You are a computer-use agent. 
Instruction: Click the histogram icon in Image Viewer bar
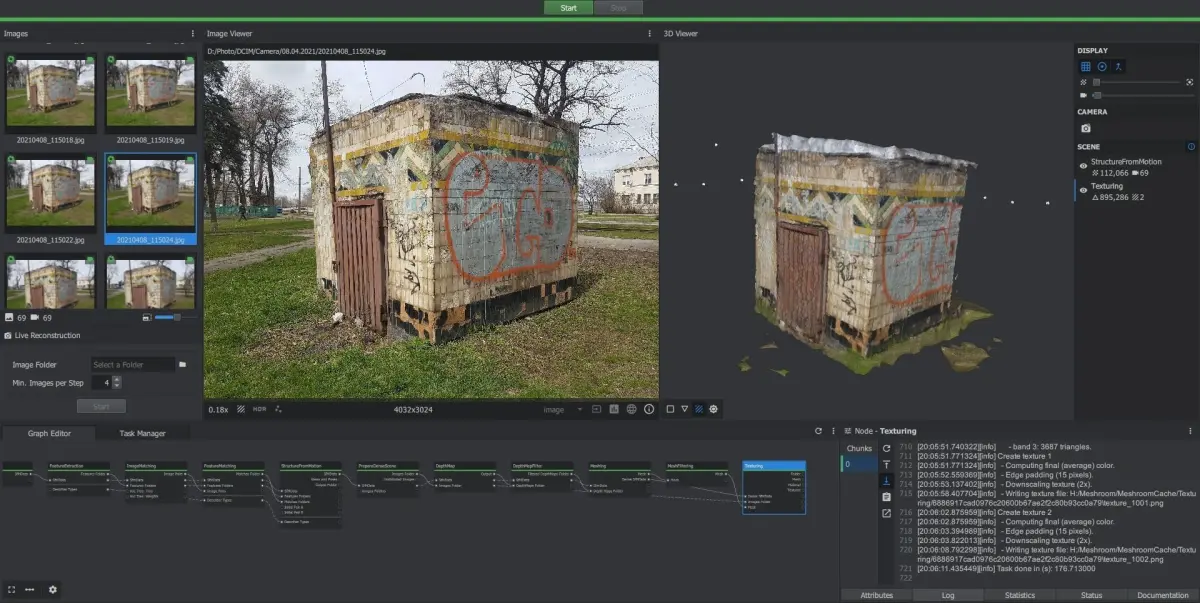(614, 409)
